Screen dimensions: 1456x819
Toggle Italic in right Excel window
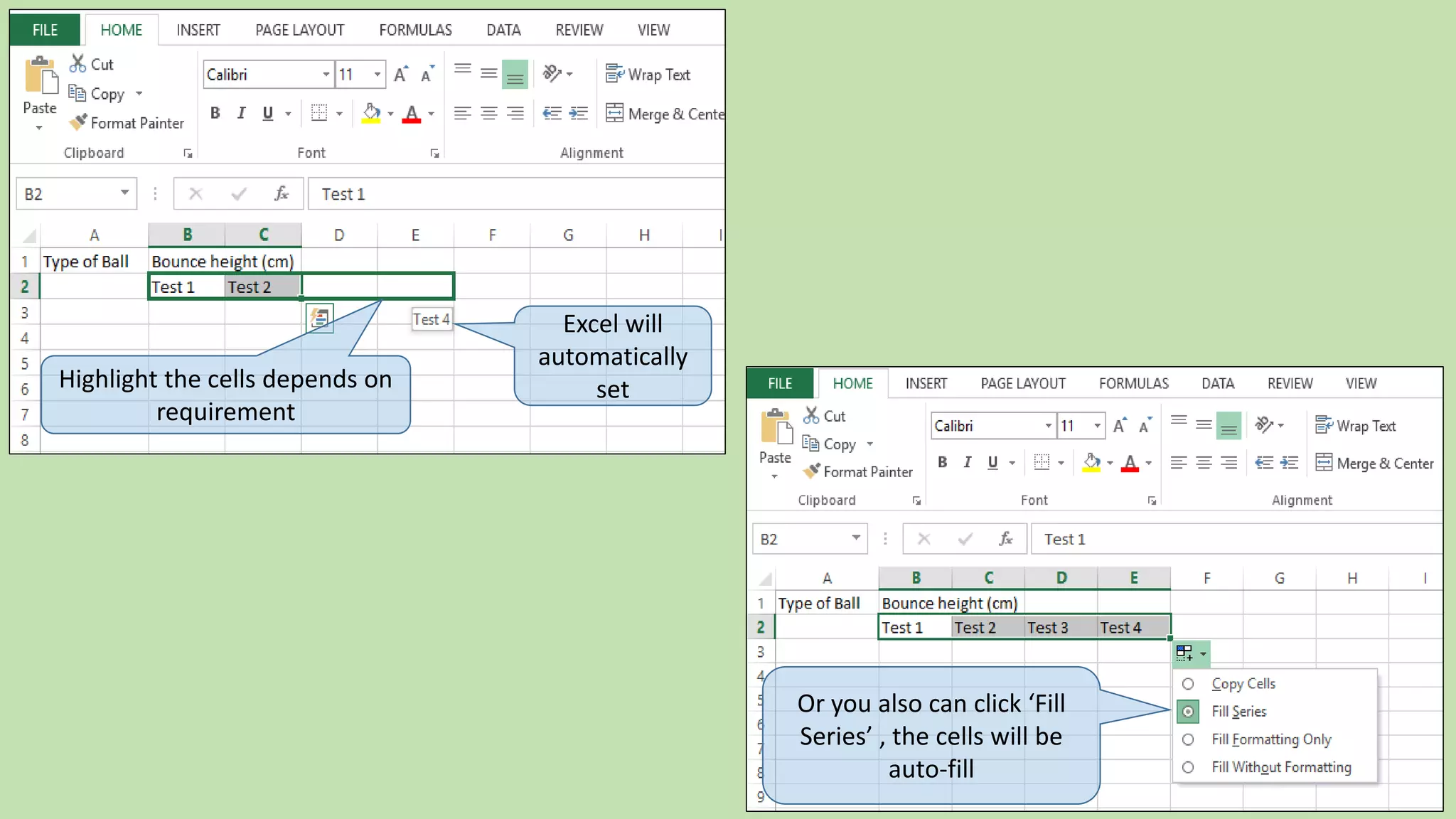[968, 462]
